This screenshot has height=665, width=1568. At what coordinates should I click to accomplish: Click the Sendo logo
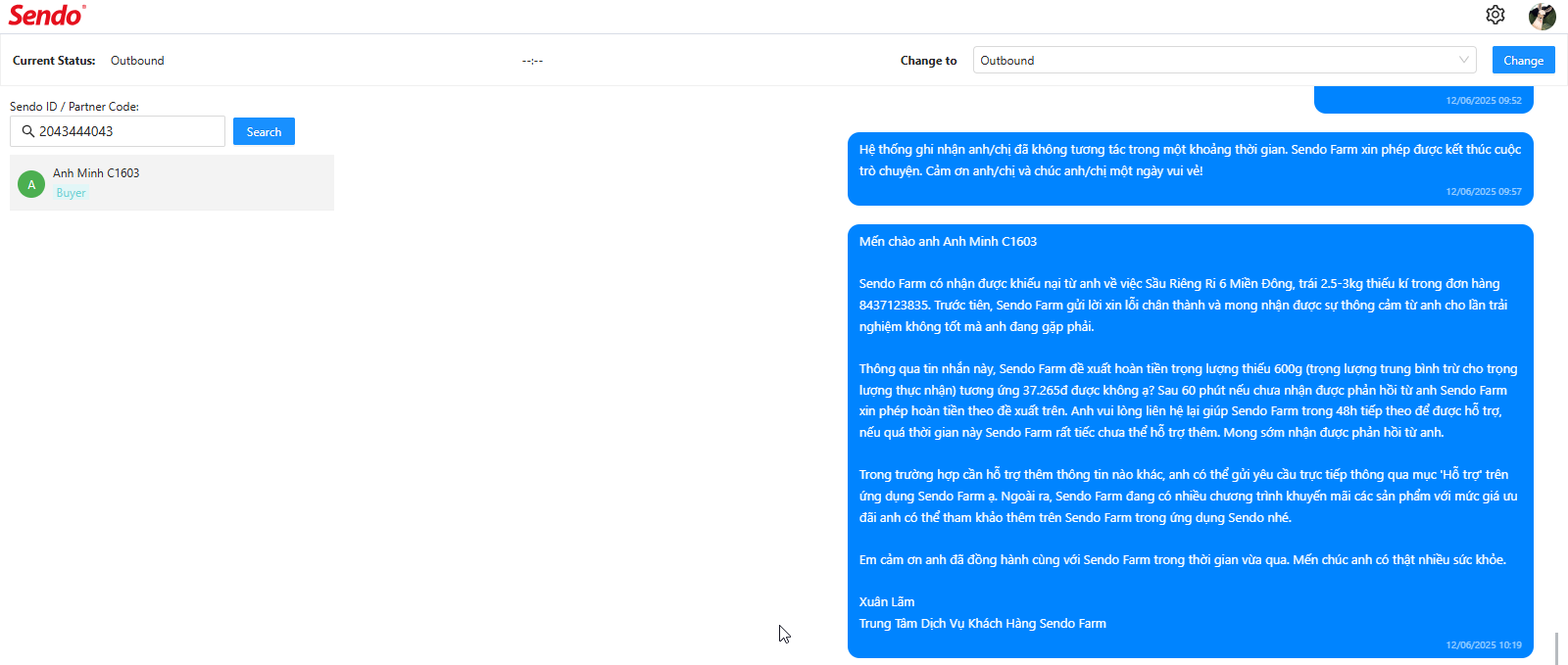pos(47,15)
